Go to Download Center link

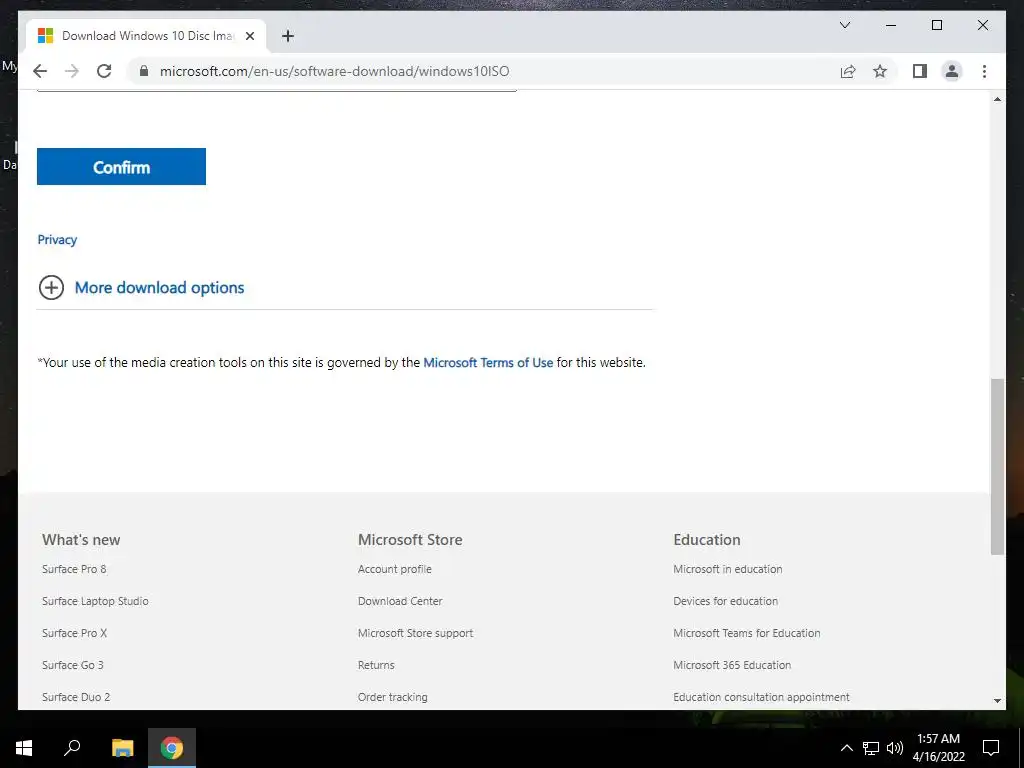[x=400, y=601]
